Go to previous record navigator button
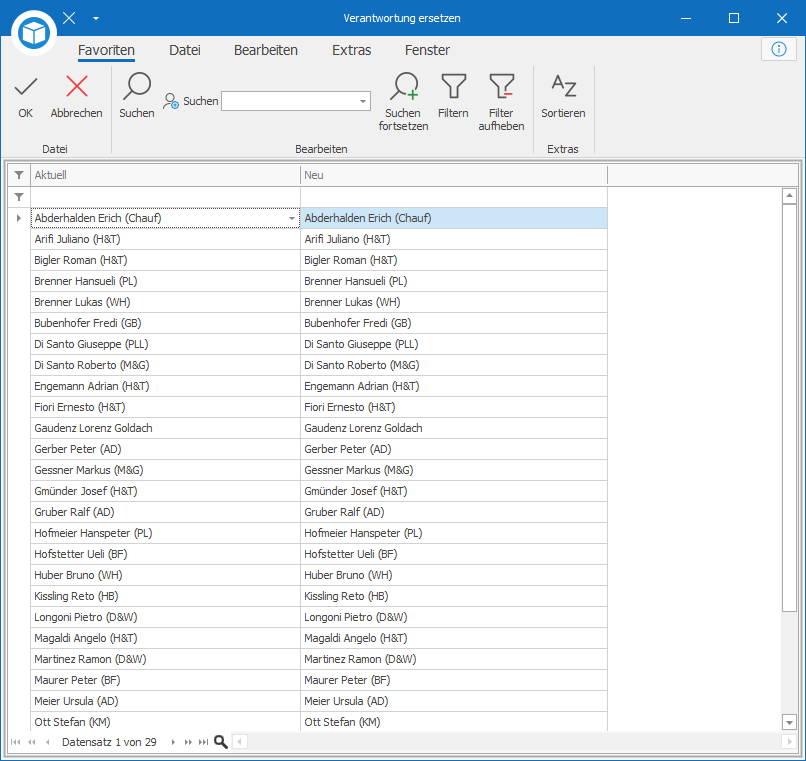The image size is (806, 761). [48, 742]
